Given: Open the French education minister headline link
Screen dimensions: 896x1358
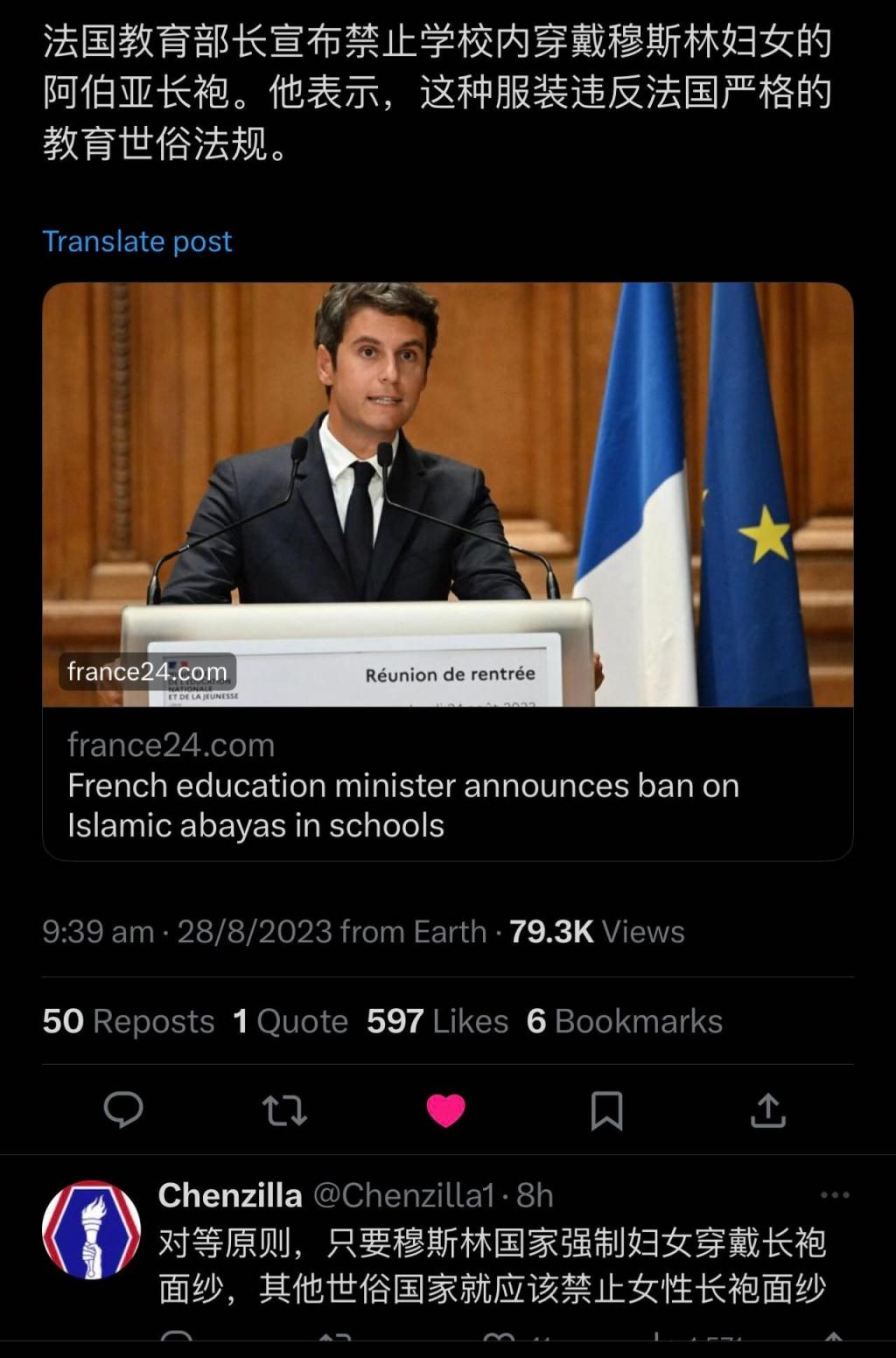Looking at the screenshot, I should (x=403, y=805).
